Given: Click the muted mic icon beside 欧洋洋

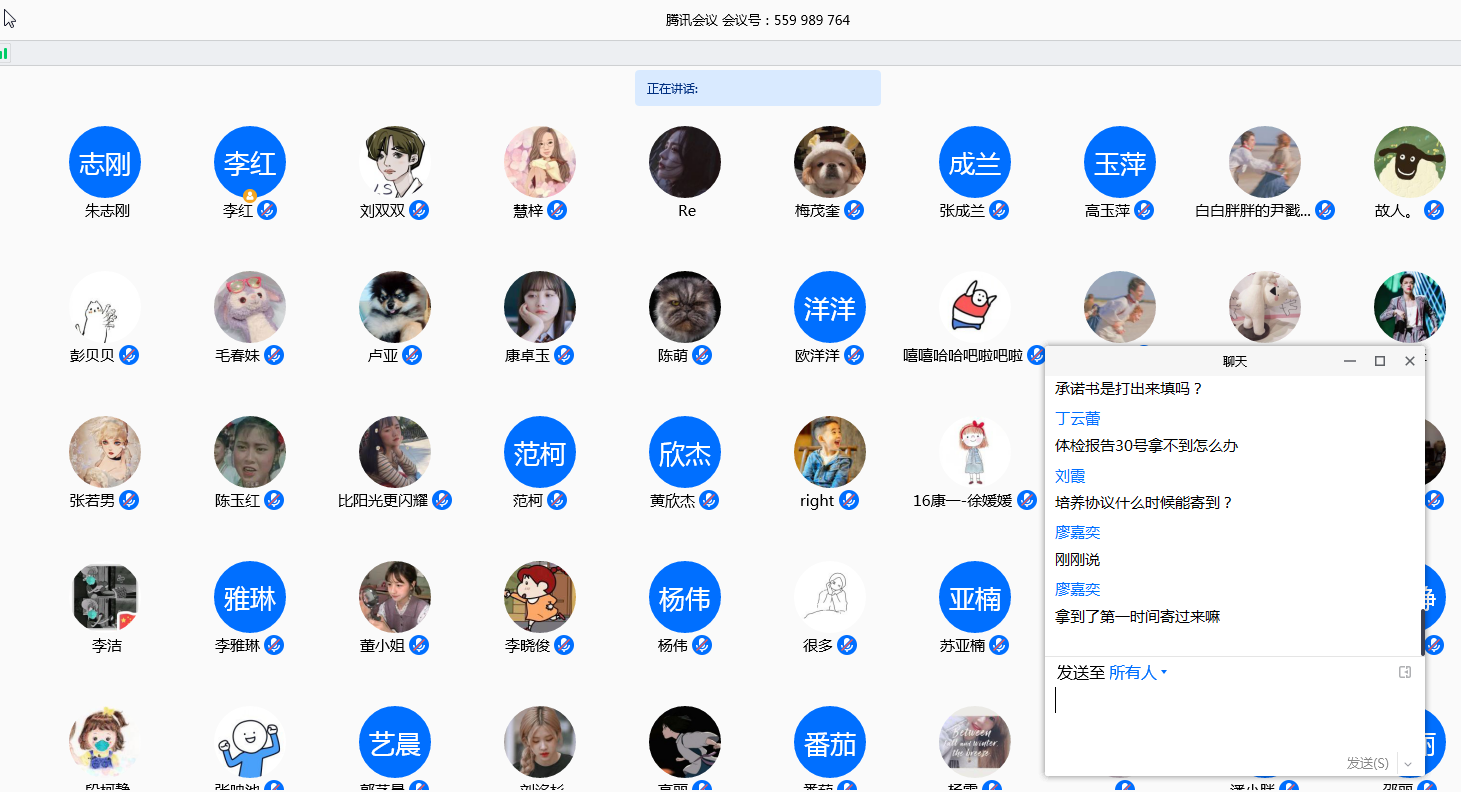Looking at the screenshot, I should coord(853,355).
